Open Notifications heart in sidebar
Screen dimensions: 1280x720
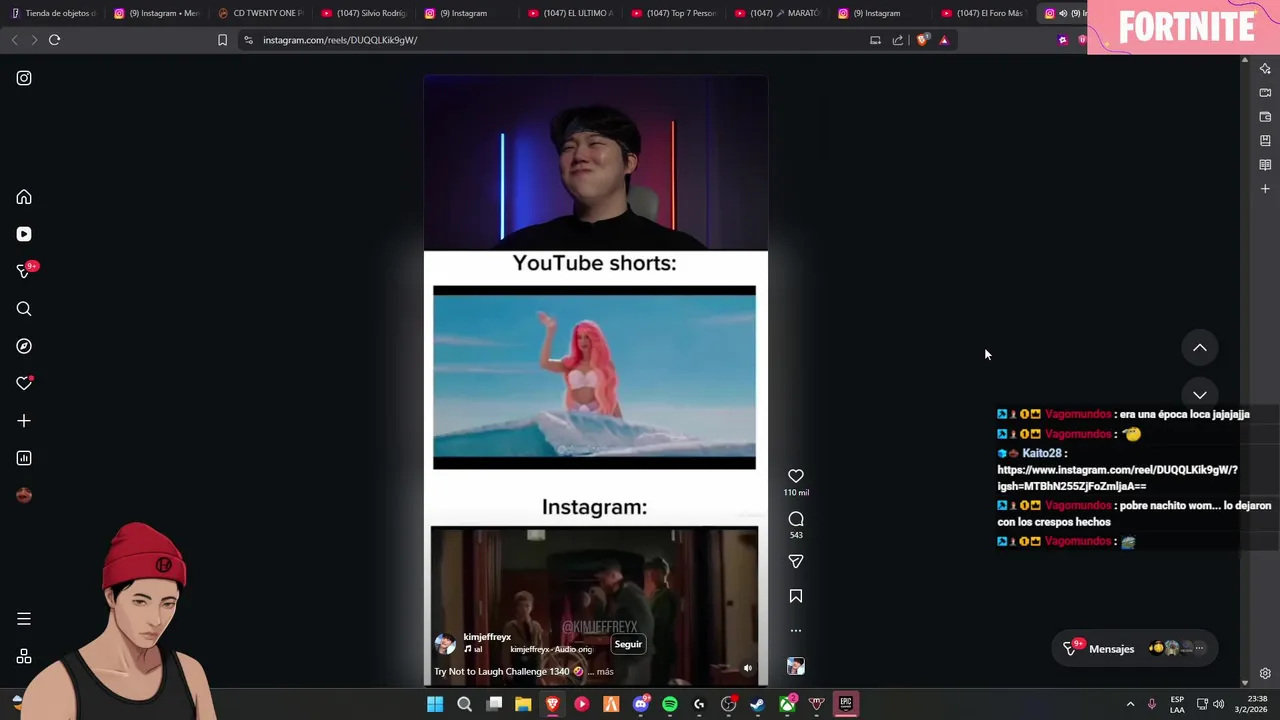pos(24,383)
